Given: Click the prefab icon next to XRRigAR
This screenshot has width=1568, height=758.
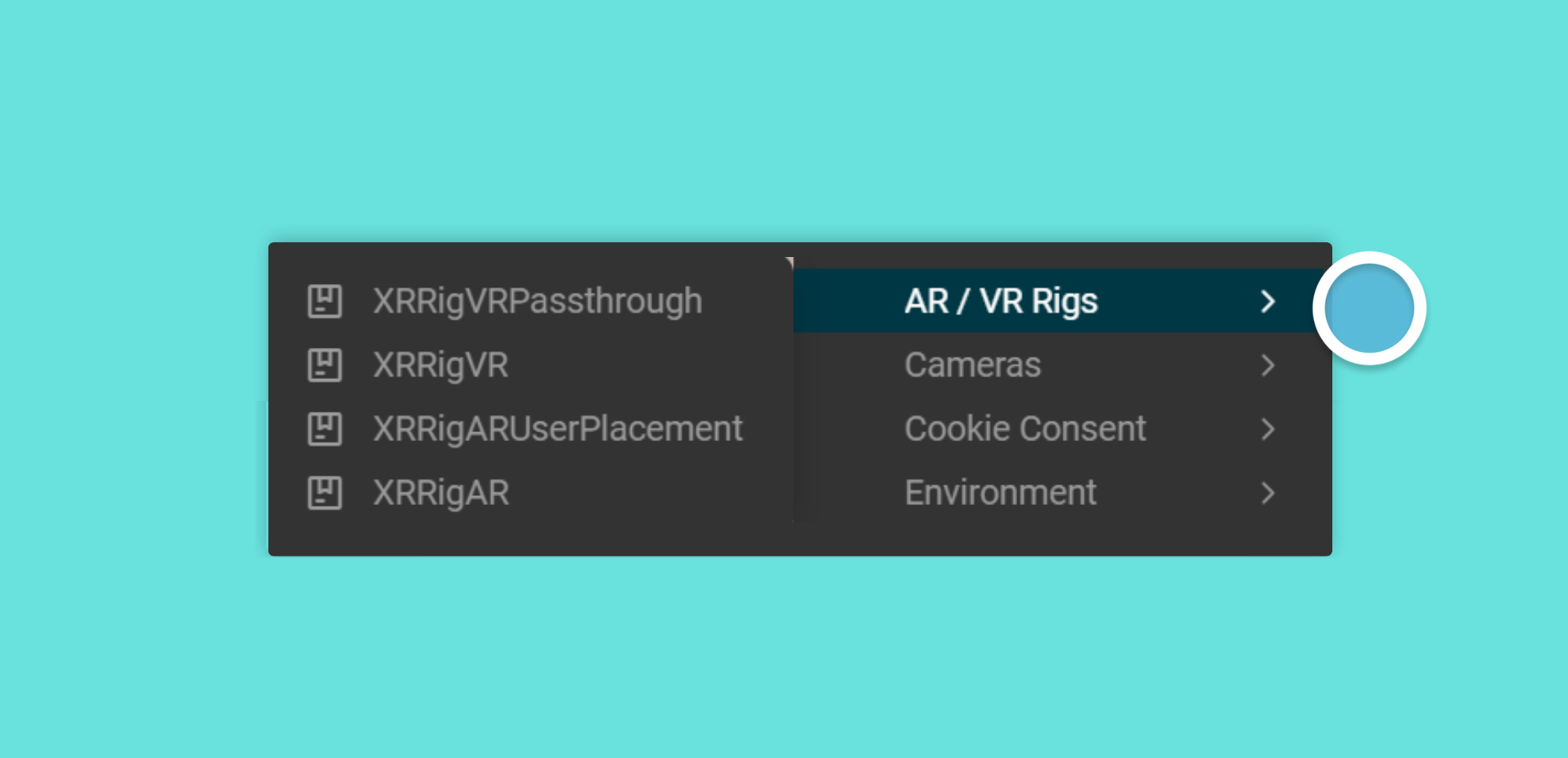Looking at the screenshot, I should (x=324, y=493).
